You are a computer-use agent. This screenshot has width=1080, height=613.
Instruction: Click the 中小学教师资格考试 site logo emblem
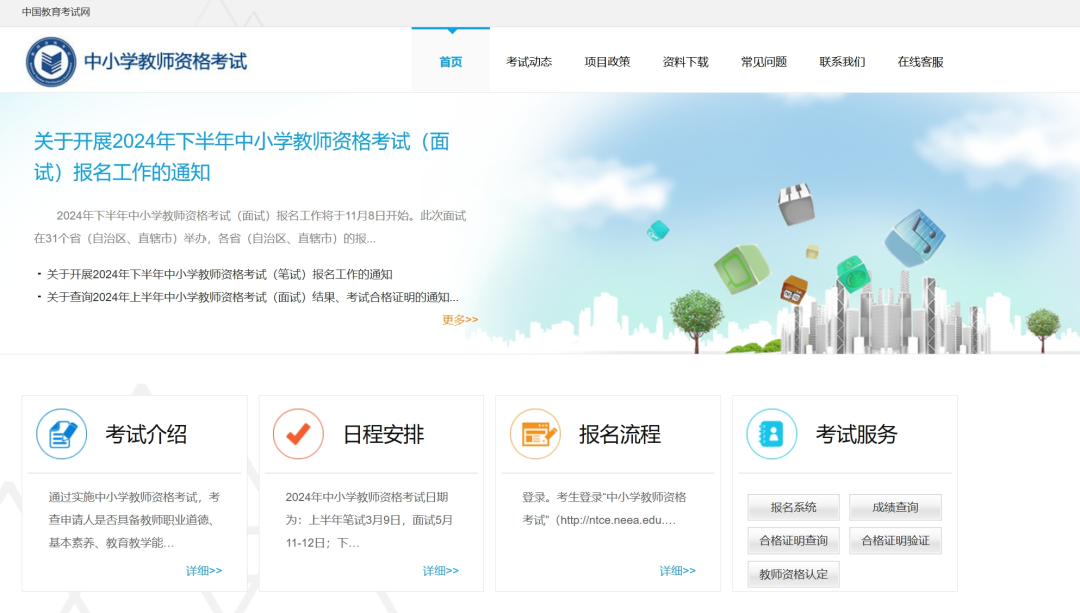pos(51,62)
